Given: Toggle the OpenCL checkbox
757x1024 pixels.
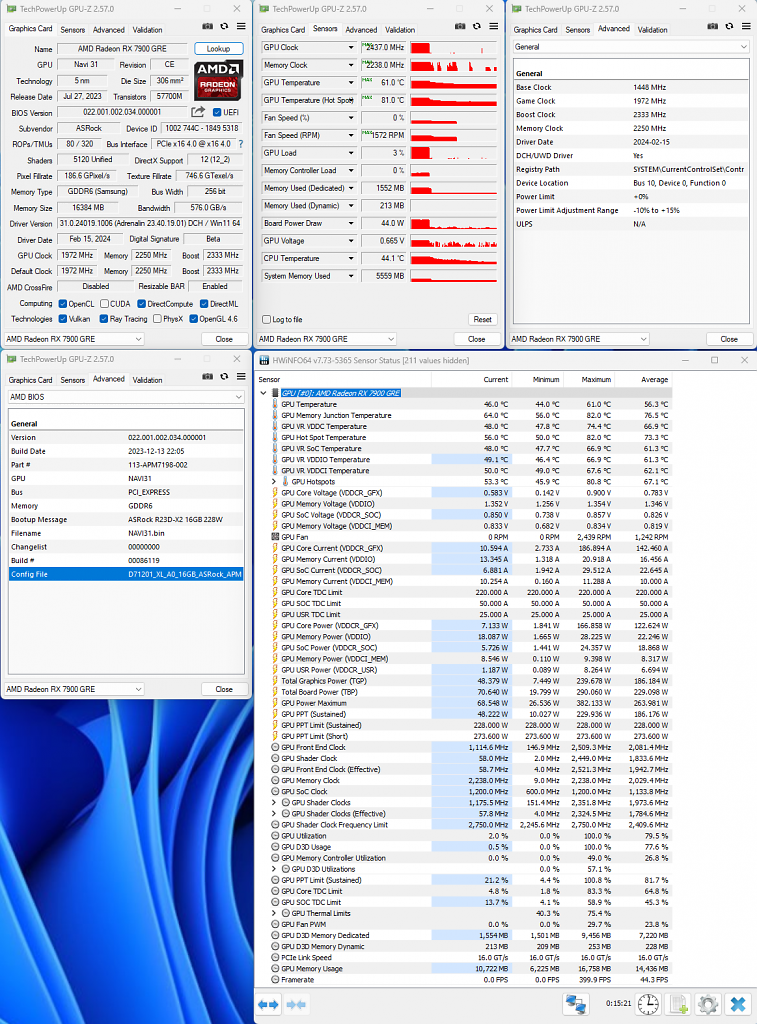Looking at the screenshot, I should click(x=63, y=304).
